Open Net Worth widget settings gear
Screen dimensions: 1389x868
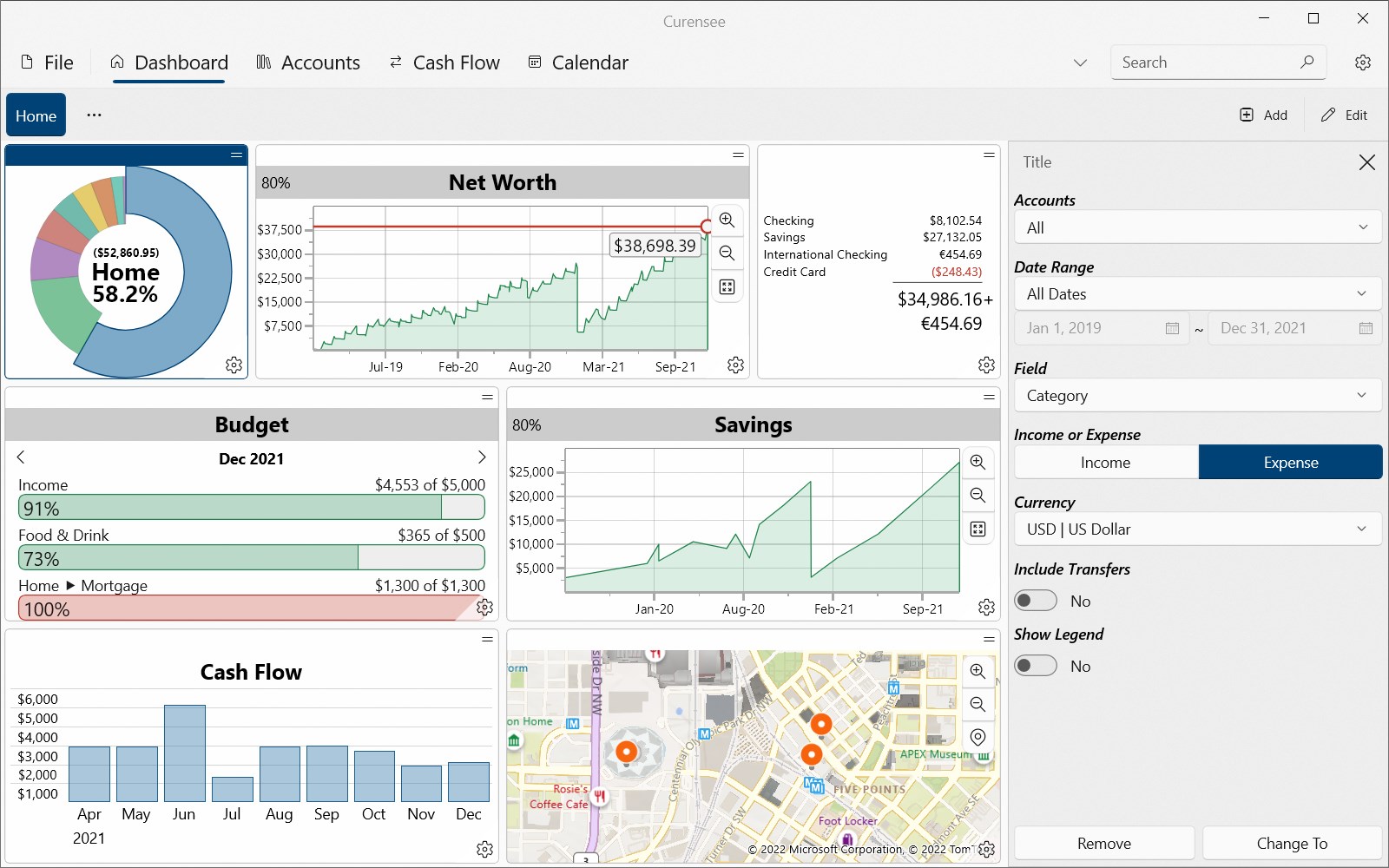click(x=735, y=365)
